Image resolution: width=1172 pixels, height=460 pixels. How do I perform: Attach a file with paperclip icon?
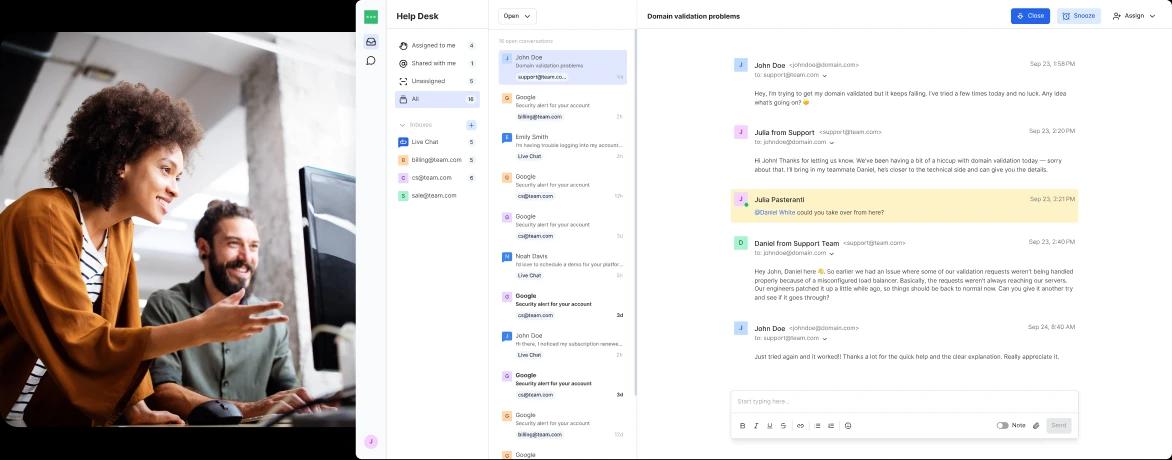1036,426
